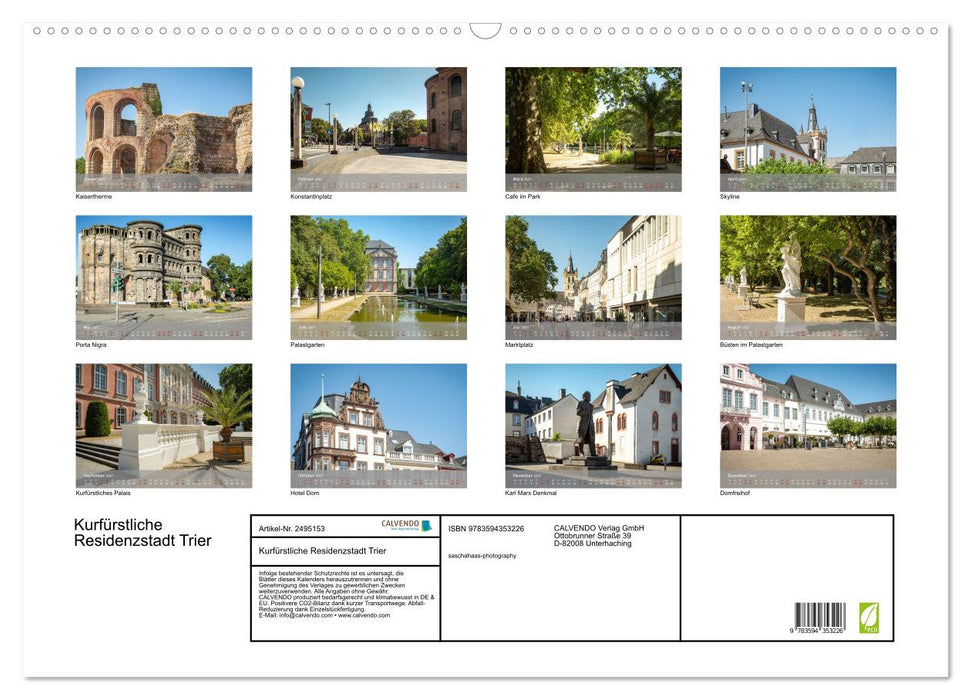Click the Skyline photo thumbnail
This screenshot has height=700, width=971.
tap(808, 129)
